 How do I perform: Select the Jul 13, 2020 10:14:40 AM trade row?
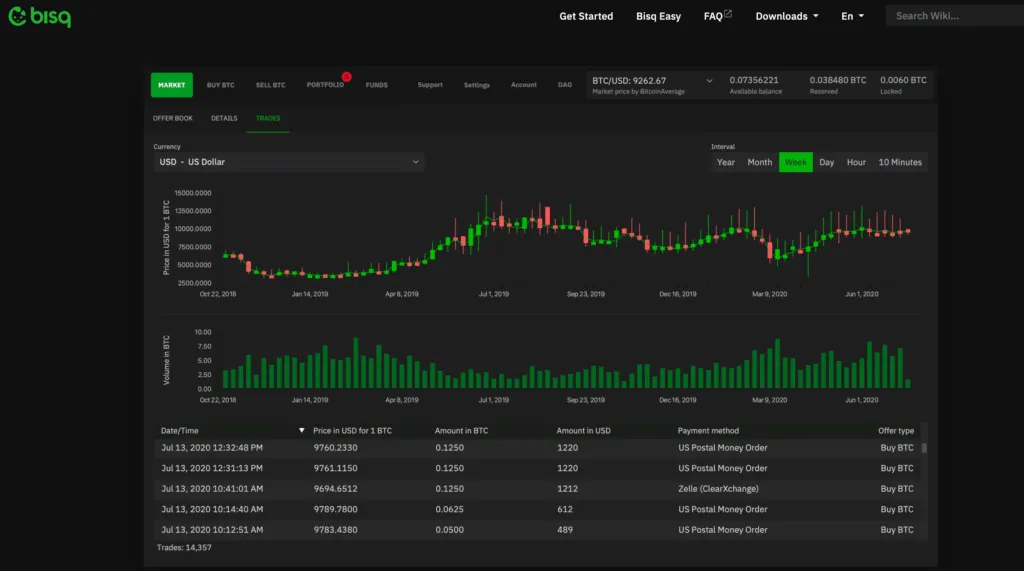tap(537, 509)
